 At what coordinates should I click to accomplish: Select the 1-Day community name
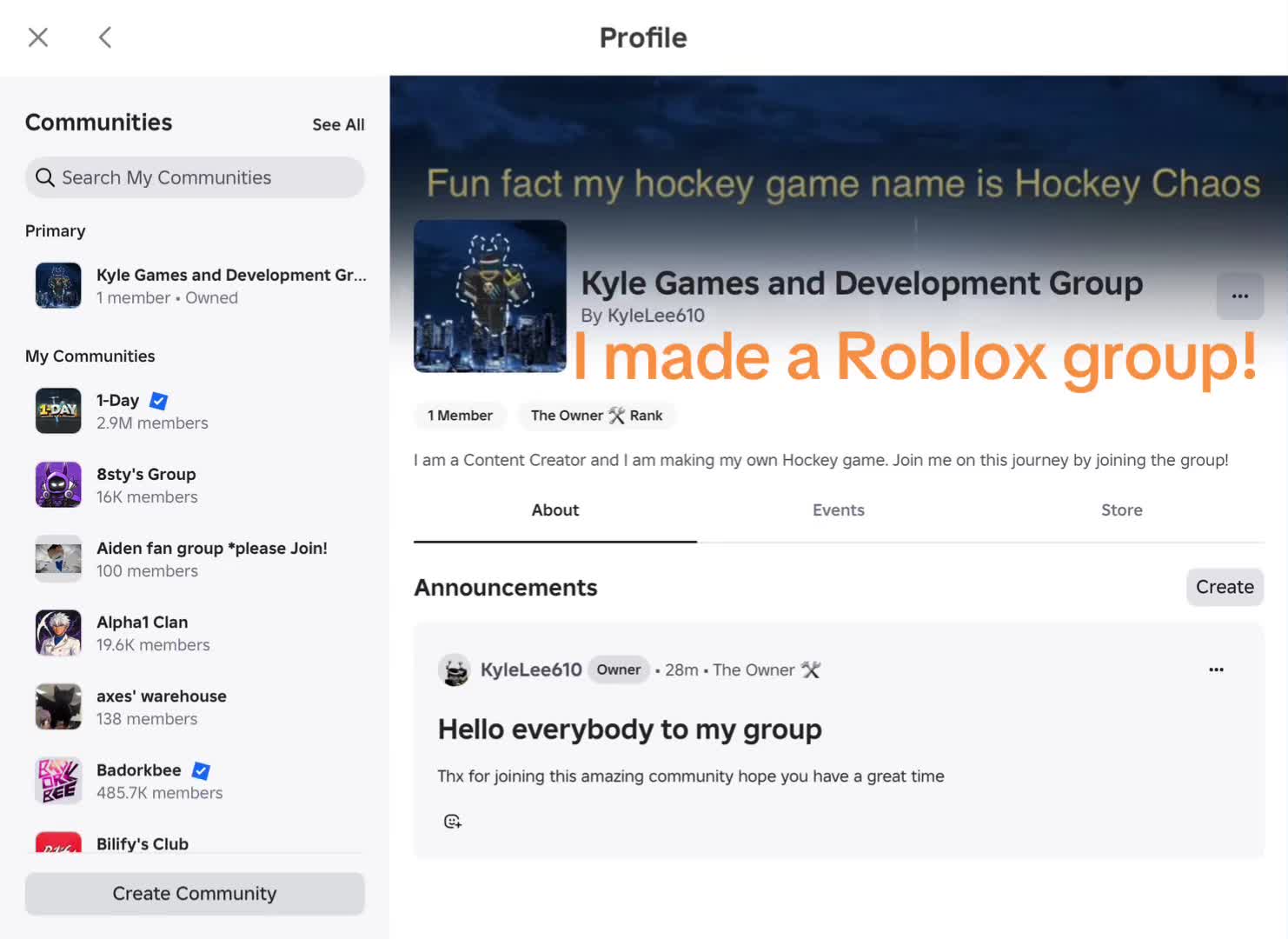117,400
